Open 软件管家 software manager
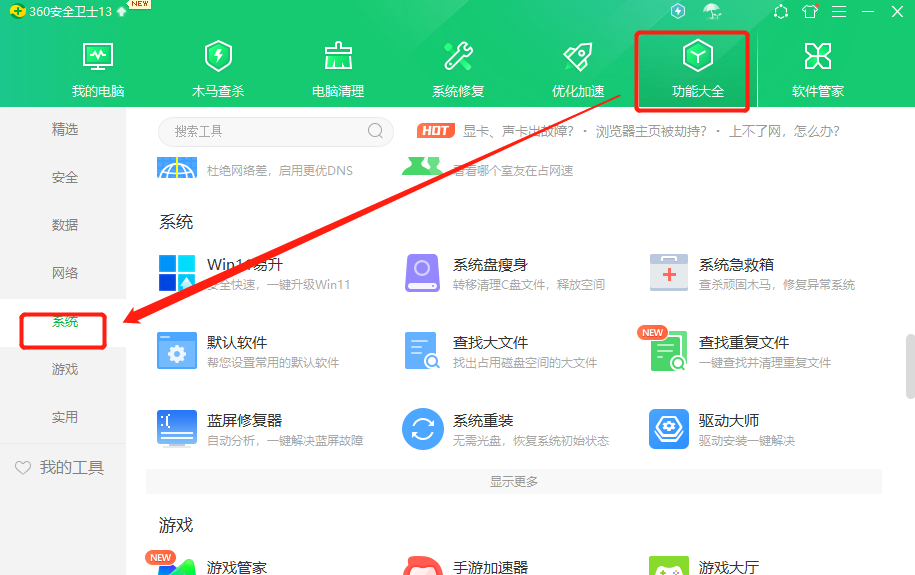Image resolution: width=915 pixels, height=575 pixels. click(818, 69)
